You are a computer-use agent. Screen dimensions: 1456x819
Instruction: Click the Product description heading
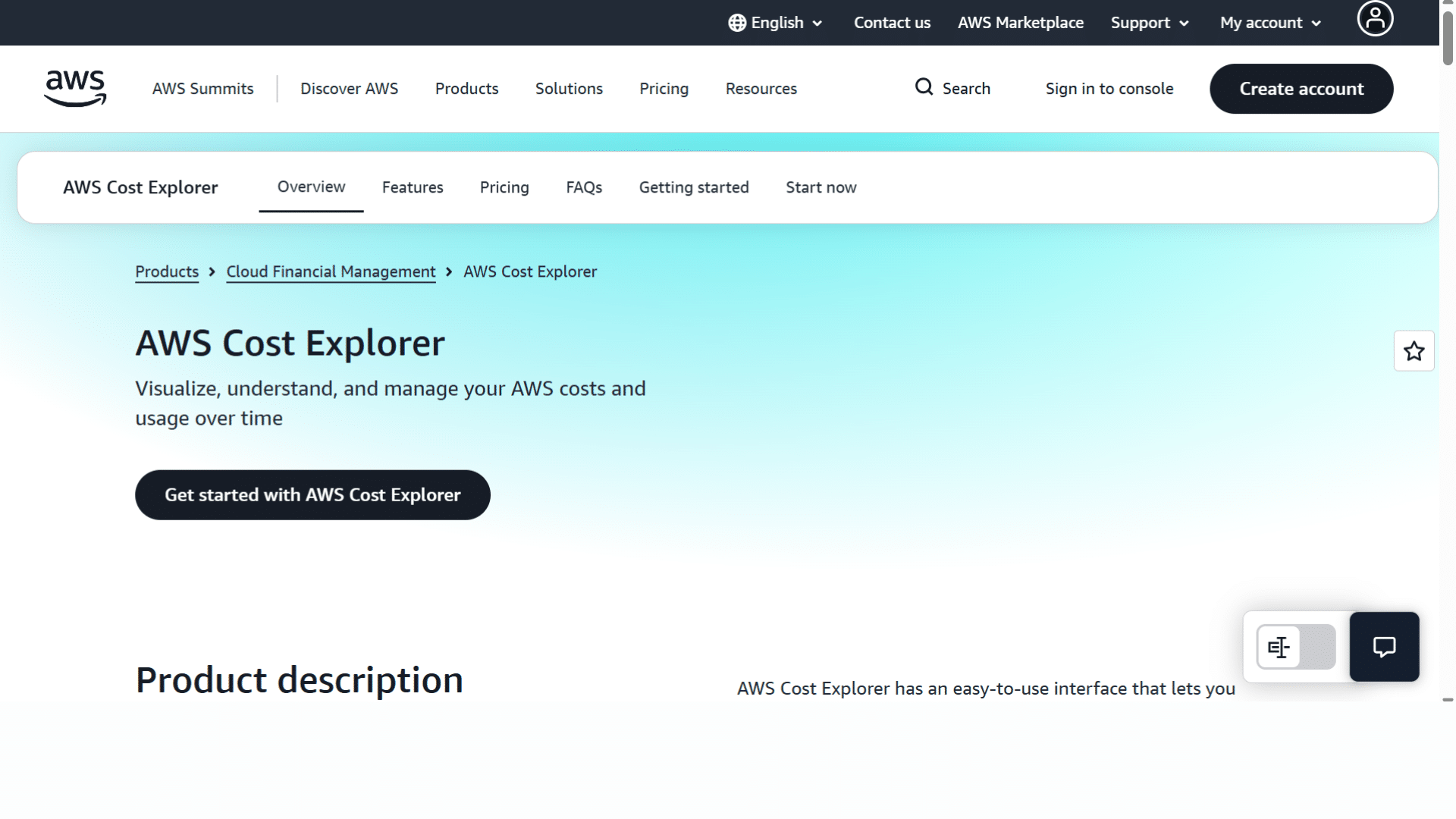pos(299,680)
